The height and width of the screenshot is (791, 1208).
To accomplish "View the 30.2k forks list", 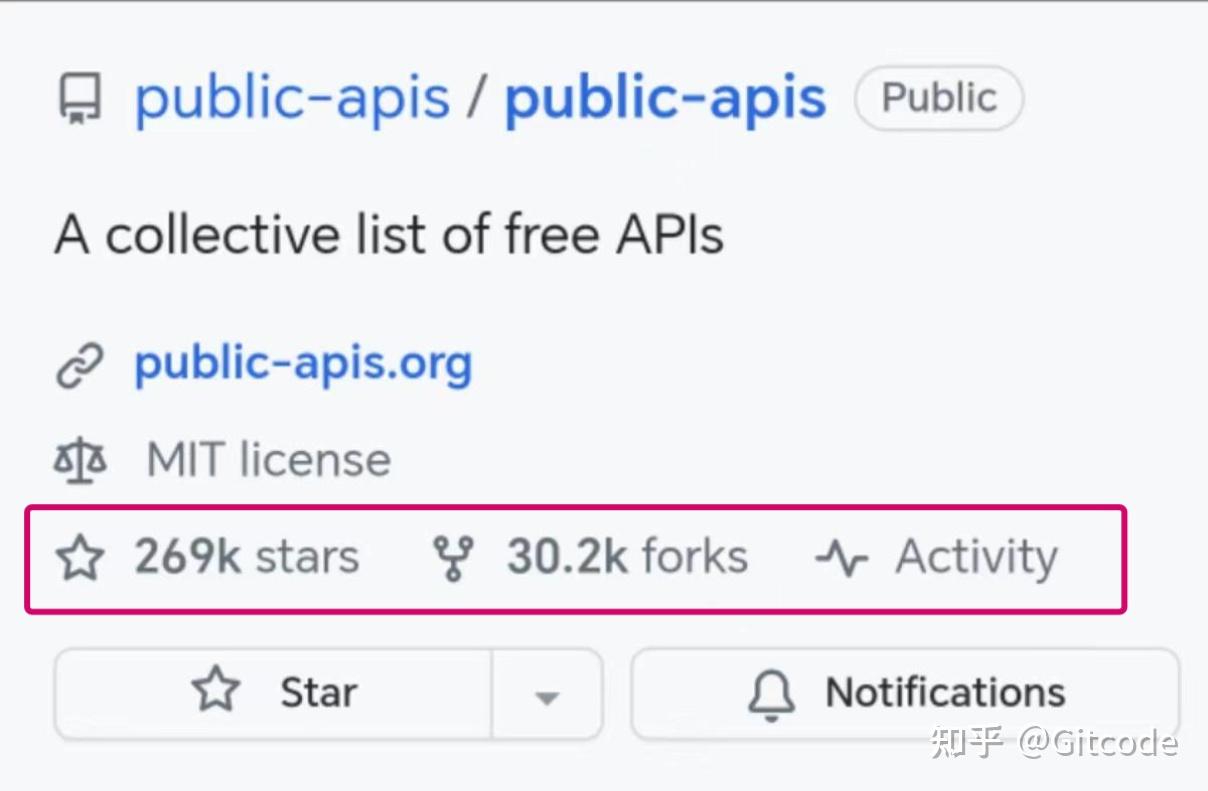I will click(x=627, y=557).
